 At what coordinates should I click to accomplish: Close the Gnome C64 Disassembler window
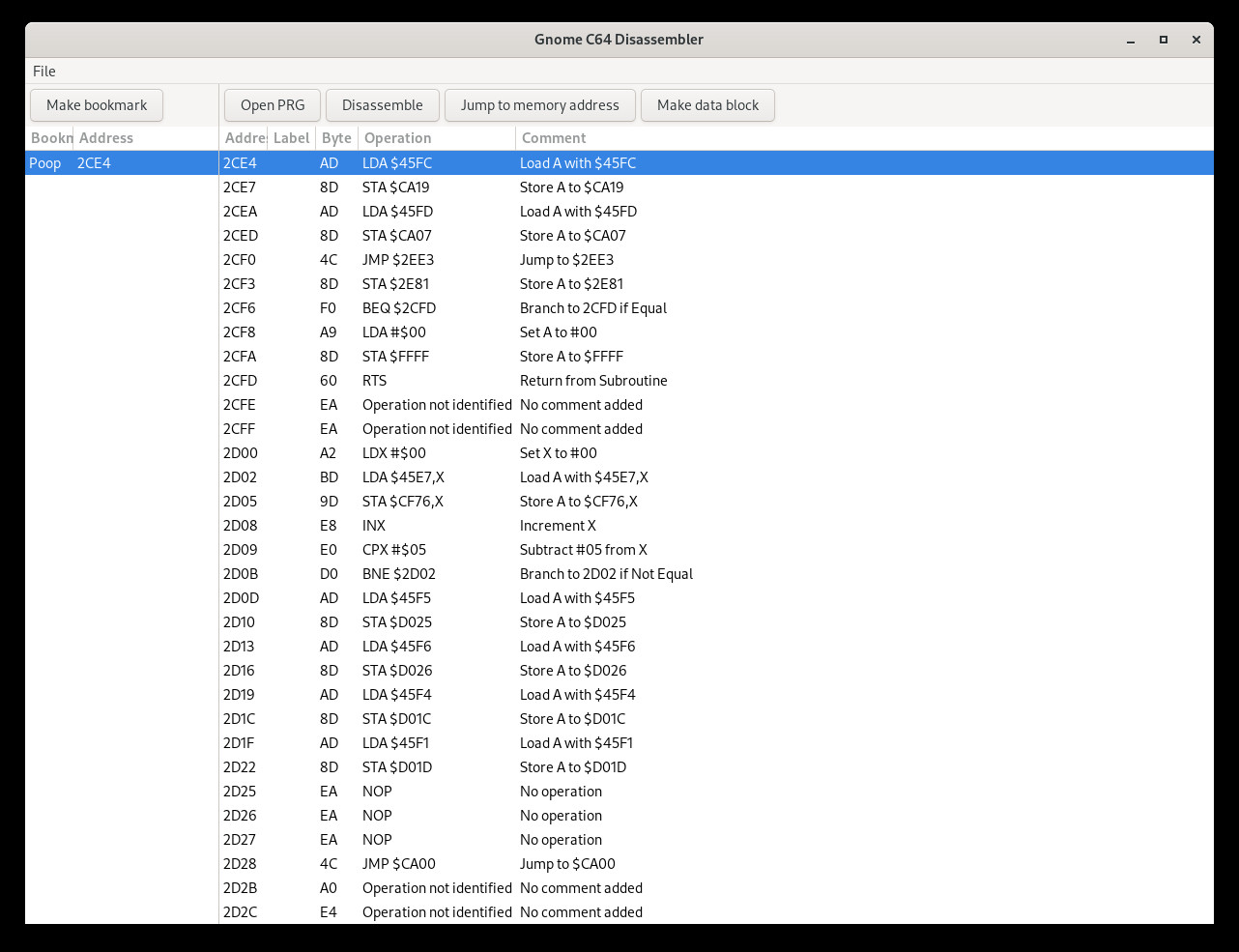pos(1196,40)
